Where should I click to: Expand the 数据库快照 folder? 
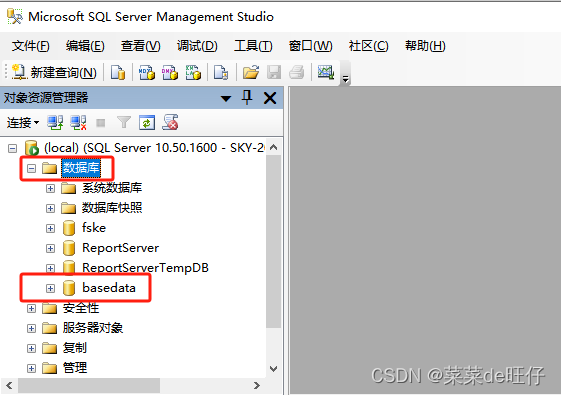click(50, 208)
